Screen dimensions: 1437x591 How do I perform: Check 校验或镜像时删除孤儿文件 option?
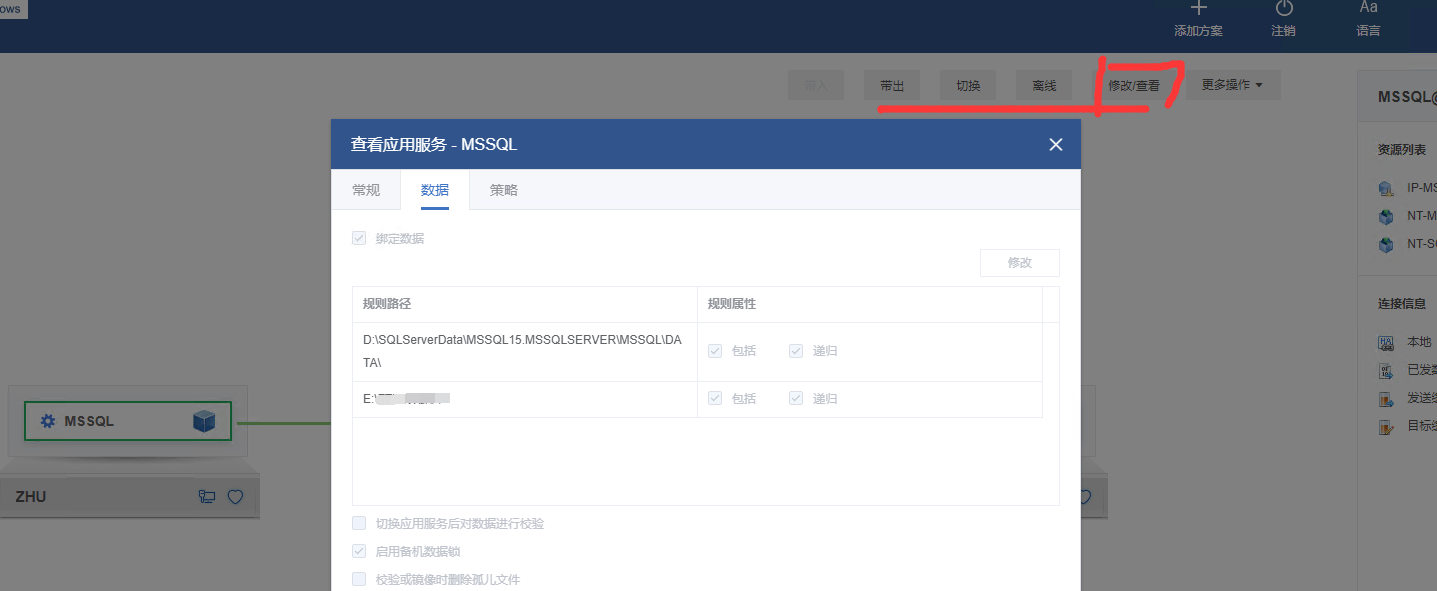359,579
